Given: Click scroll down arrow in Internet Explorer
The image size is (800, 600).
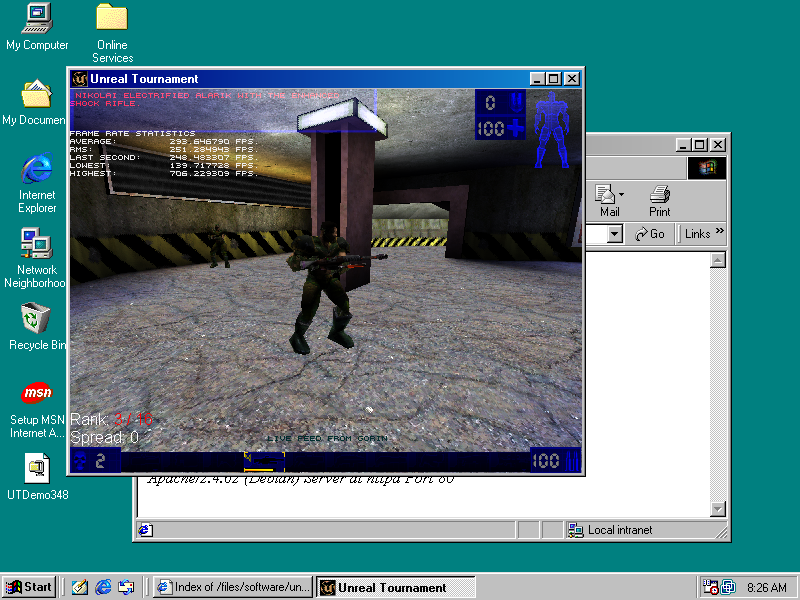Looking at the screenshot, I should 717,509.
